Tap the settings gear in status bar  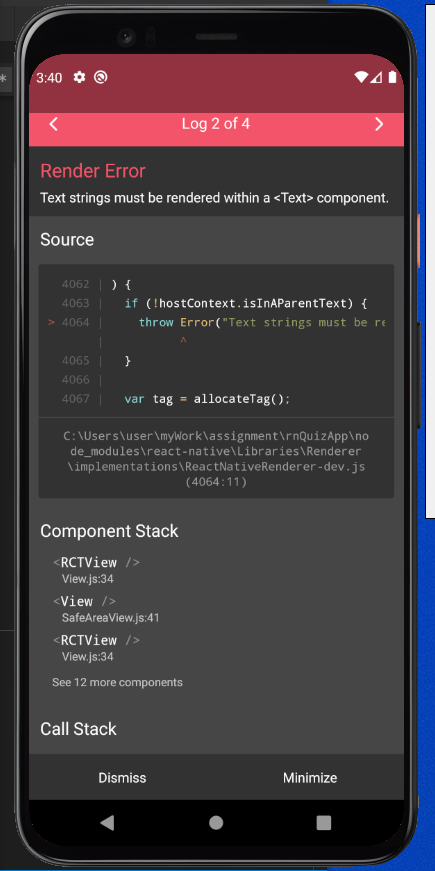pyautogui.click(x=79, y=77)
